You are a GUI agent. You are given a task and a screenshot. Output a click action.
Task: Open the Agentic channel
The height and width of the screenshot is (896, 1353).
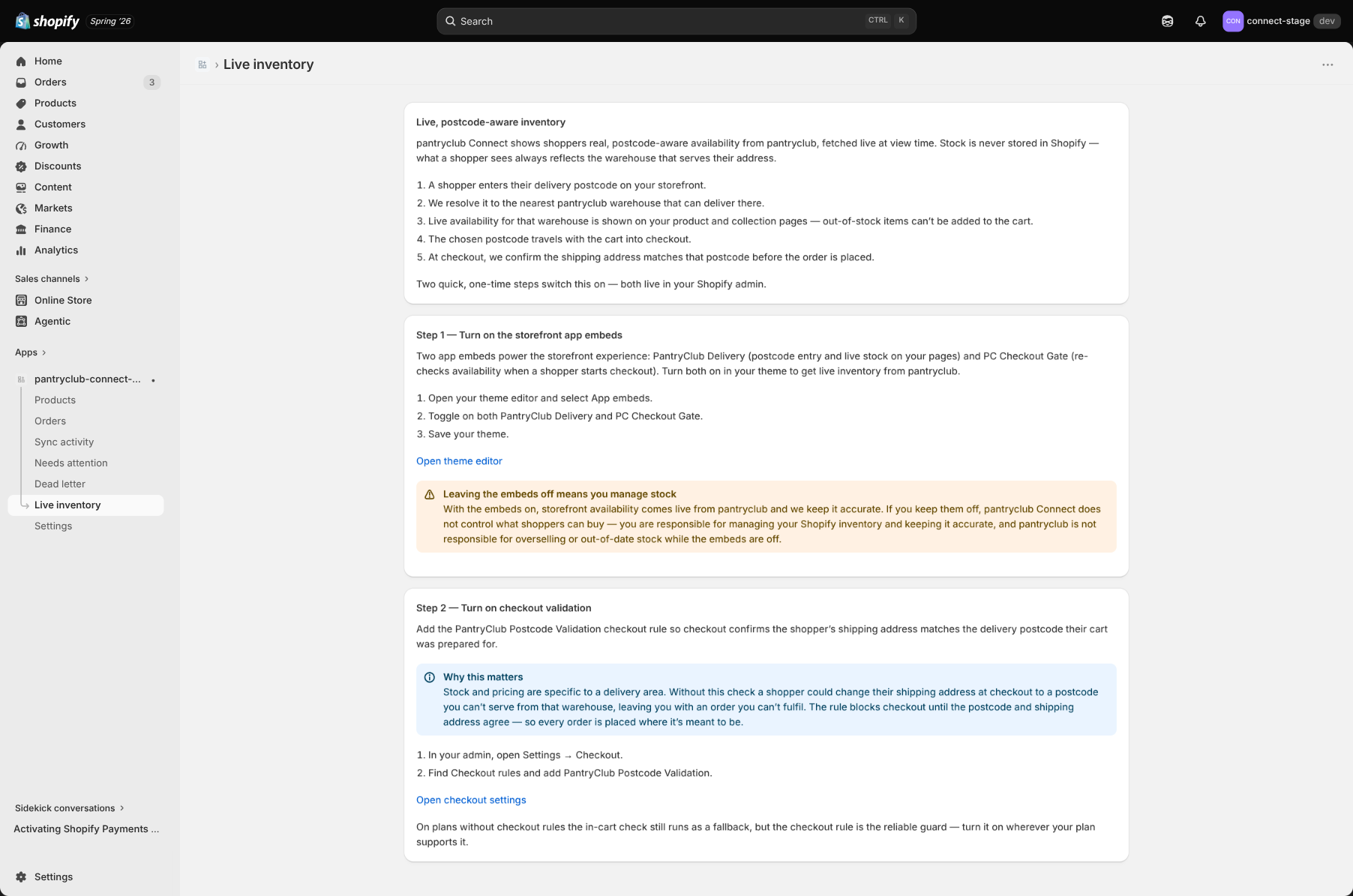(52, 322)
